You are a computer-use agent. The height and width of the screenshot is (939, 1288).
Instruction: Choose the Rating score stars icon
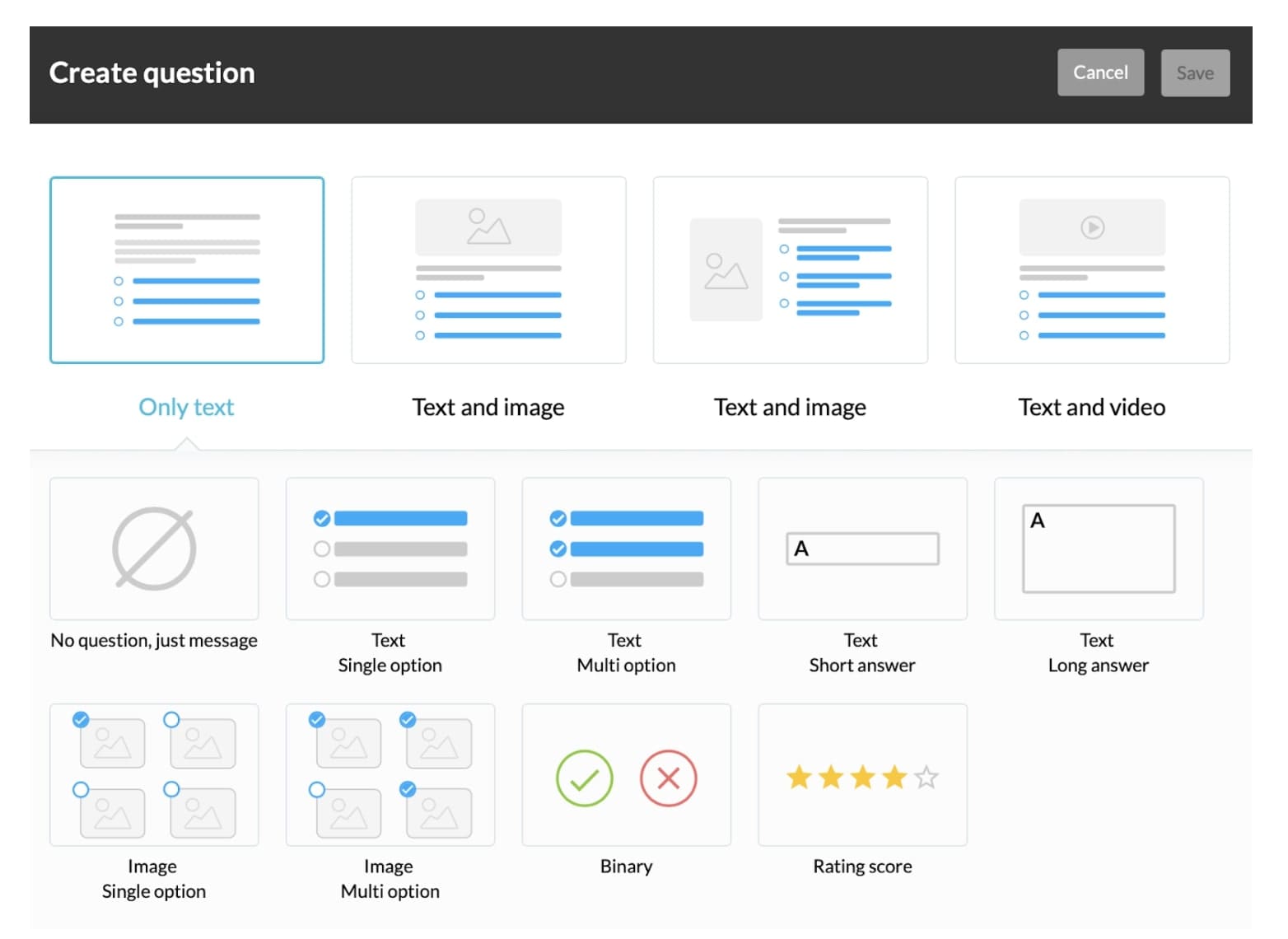862,777
